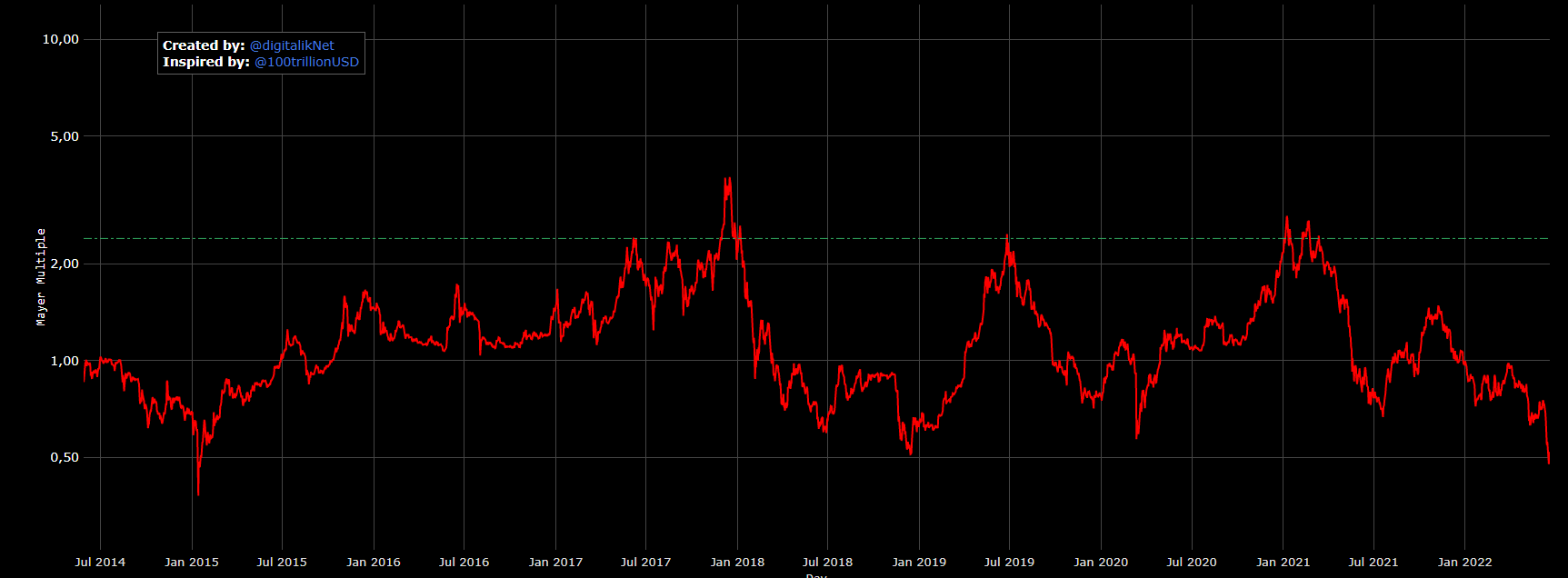Click the Jan 2019 x-axis label
Image resolution: width=1568 pixels, height=578 pixels.
(x=919, y=562)
